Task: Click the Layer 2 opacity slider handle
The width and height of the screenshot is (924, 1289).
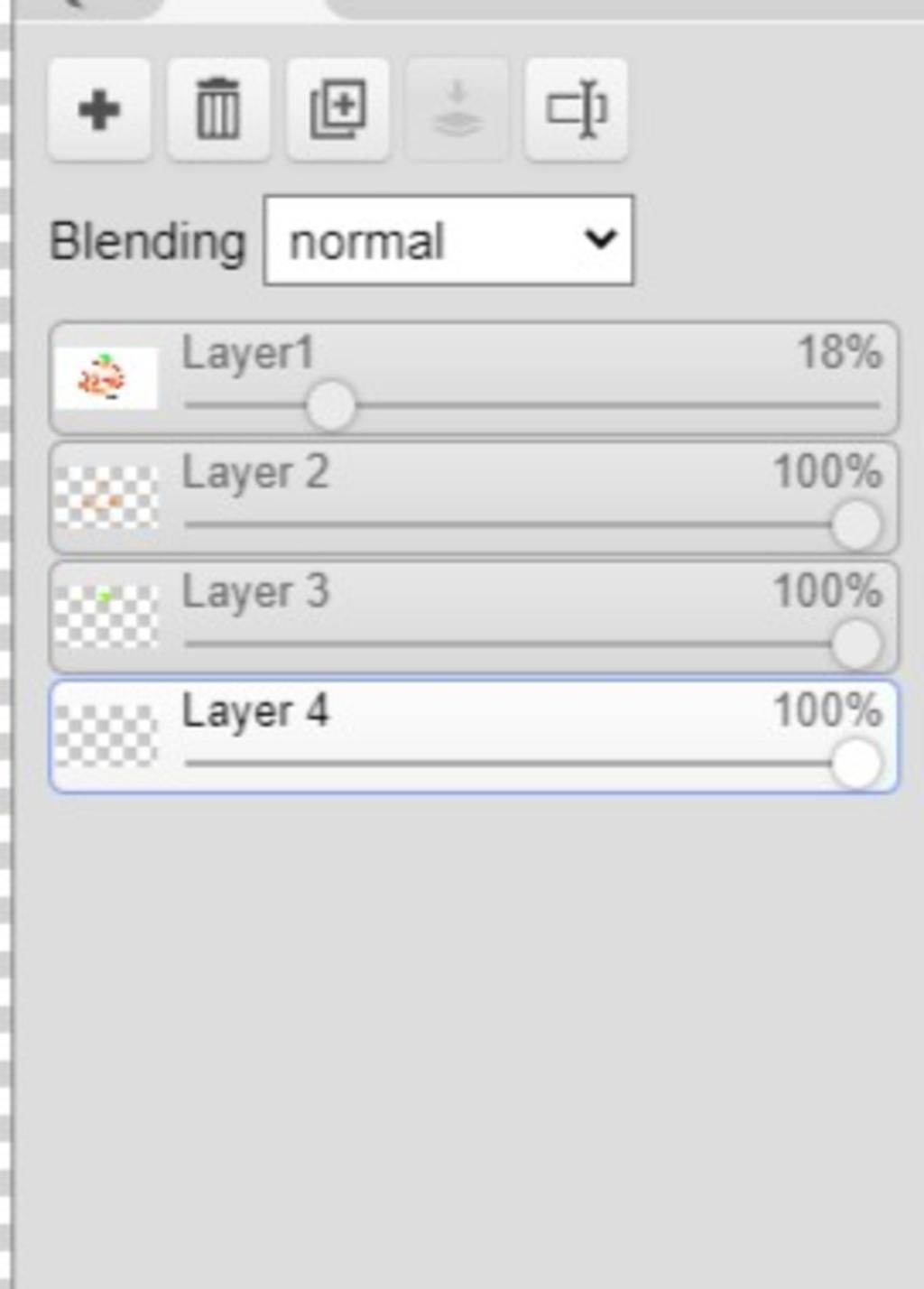Action: tap(855, 525)
